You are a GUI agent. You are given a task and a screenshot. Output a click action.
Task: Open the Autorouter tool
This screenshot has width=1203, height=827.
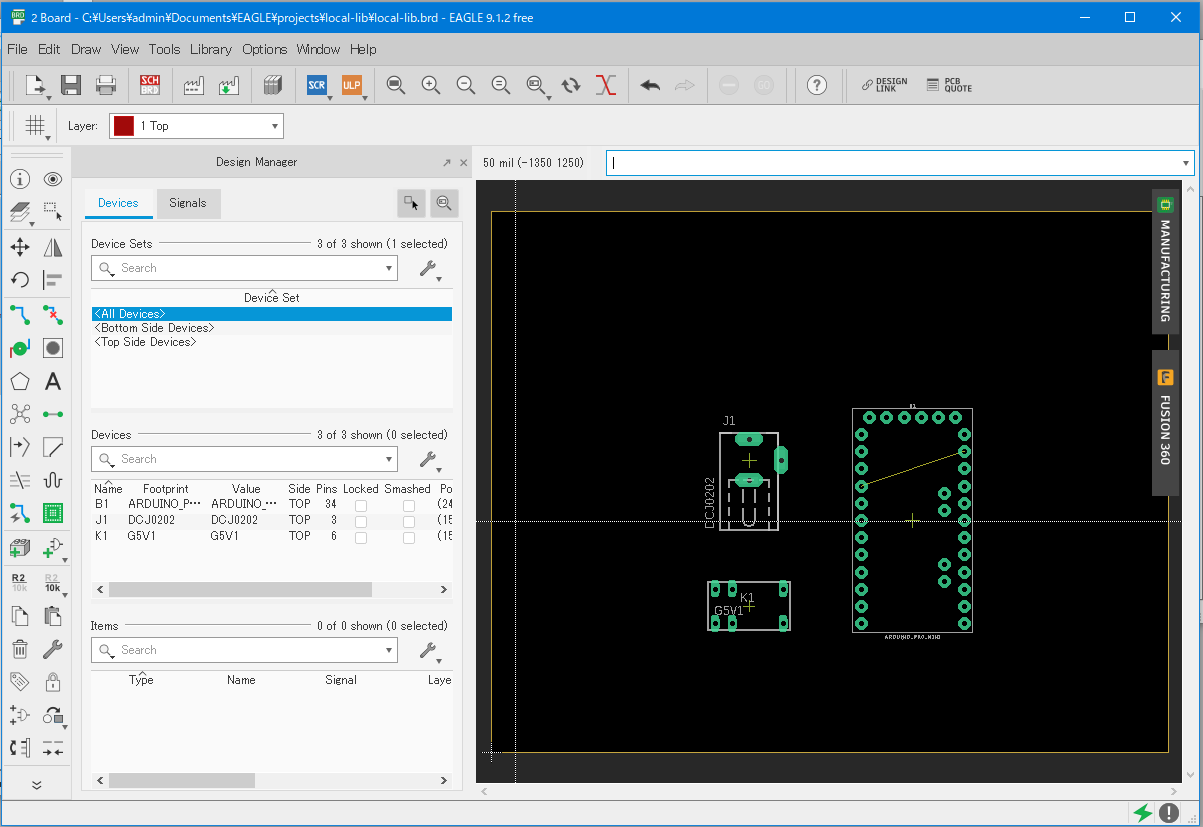pos(53,514)
